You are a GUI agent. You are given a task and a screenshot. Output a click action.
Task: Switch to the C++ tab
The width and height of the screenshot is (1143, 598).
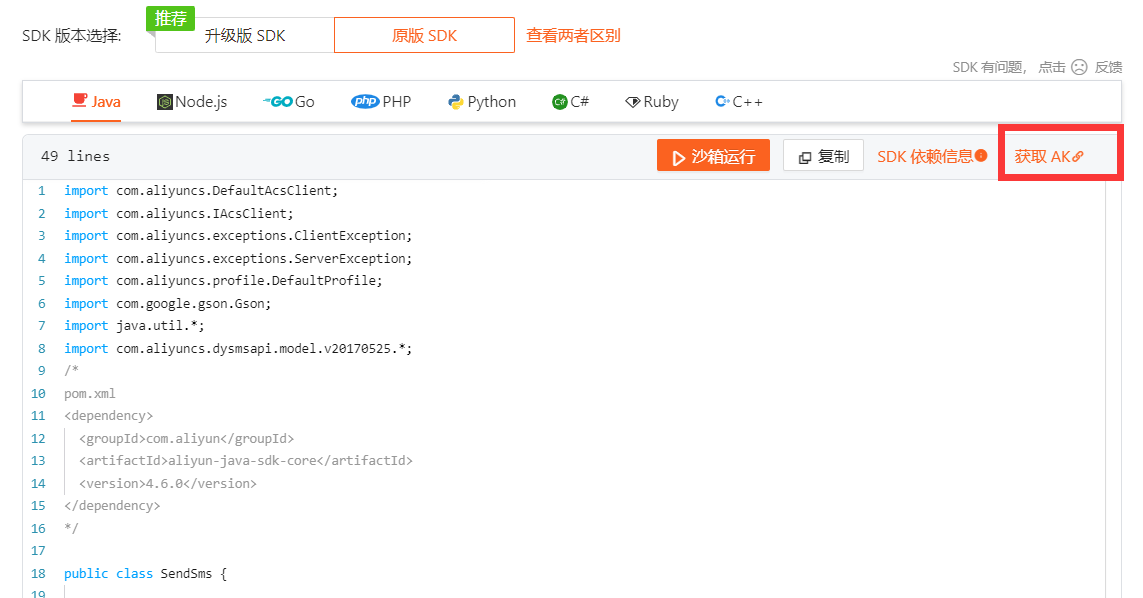tap(738, 101)
